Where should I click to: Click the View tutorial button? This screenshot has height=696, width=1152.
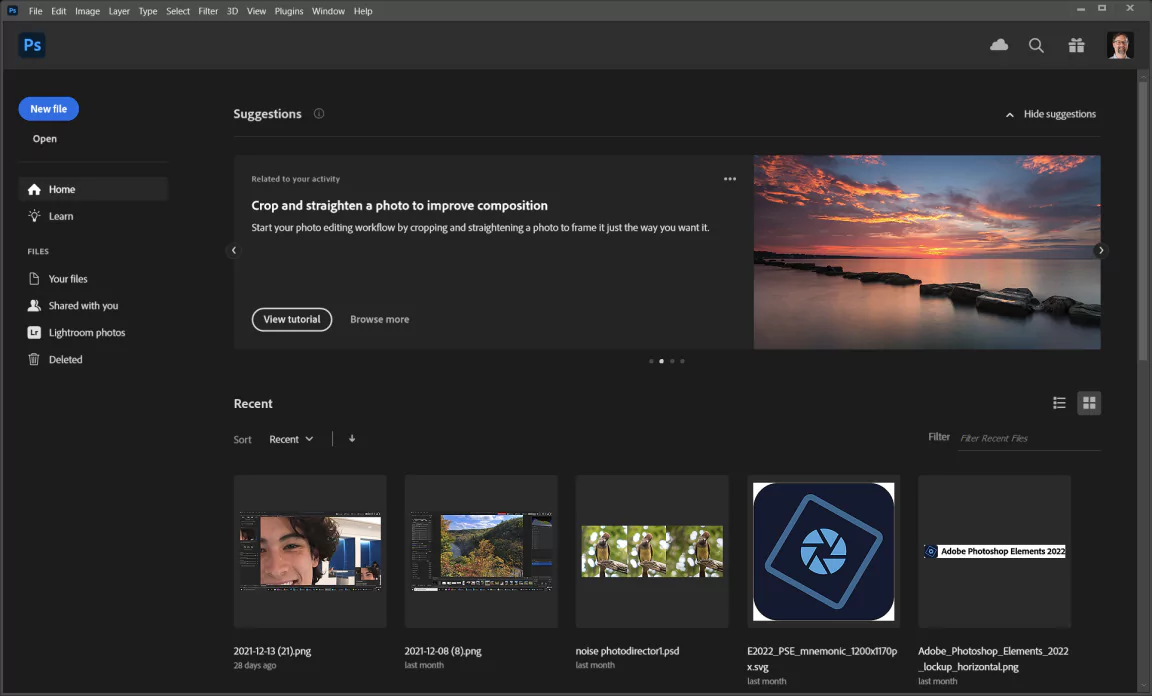(292, 319)
